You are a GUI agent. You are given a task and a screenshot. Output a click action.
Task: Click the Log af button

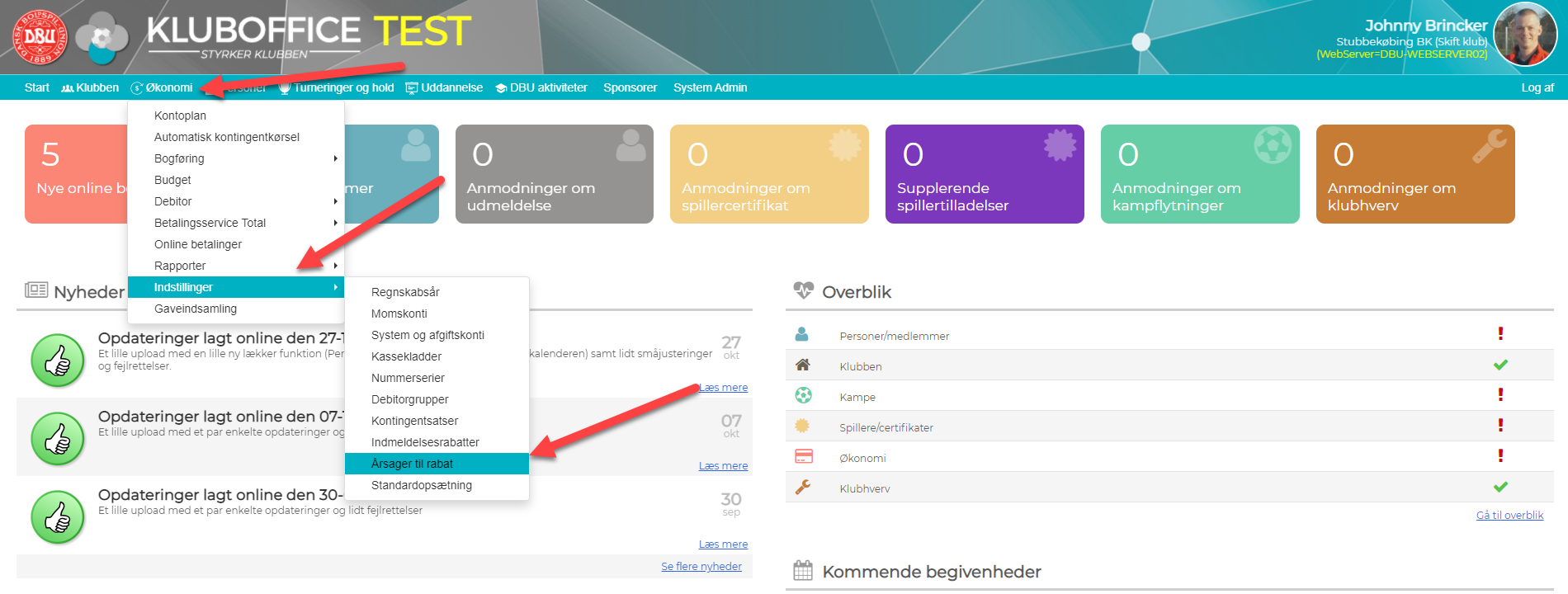[x=1537, y=87]
